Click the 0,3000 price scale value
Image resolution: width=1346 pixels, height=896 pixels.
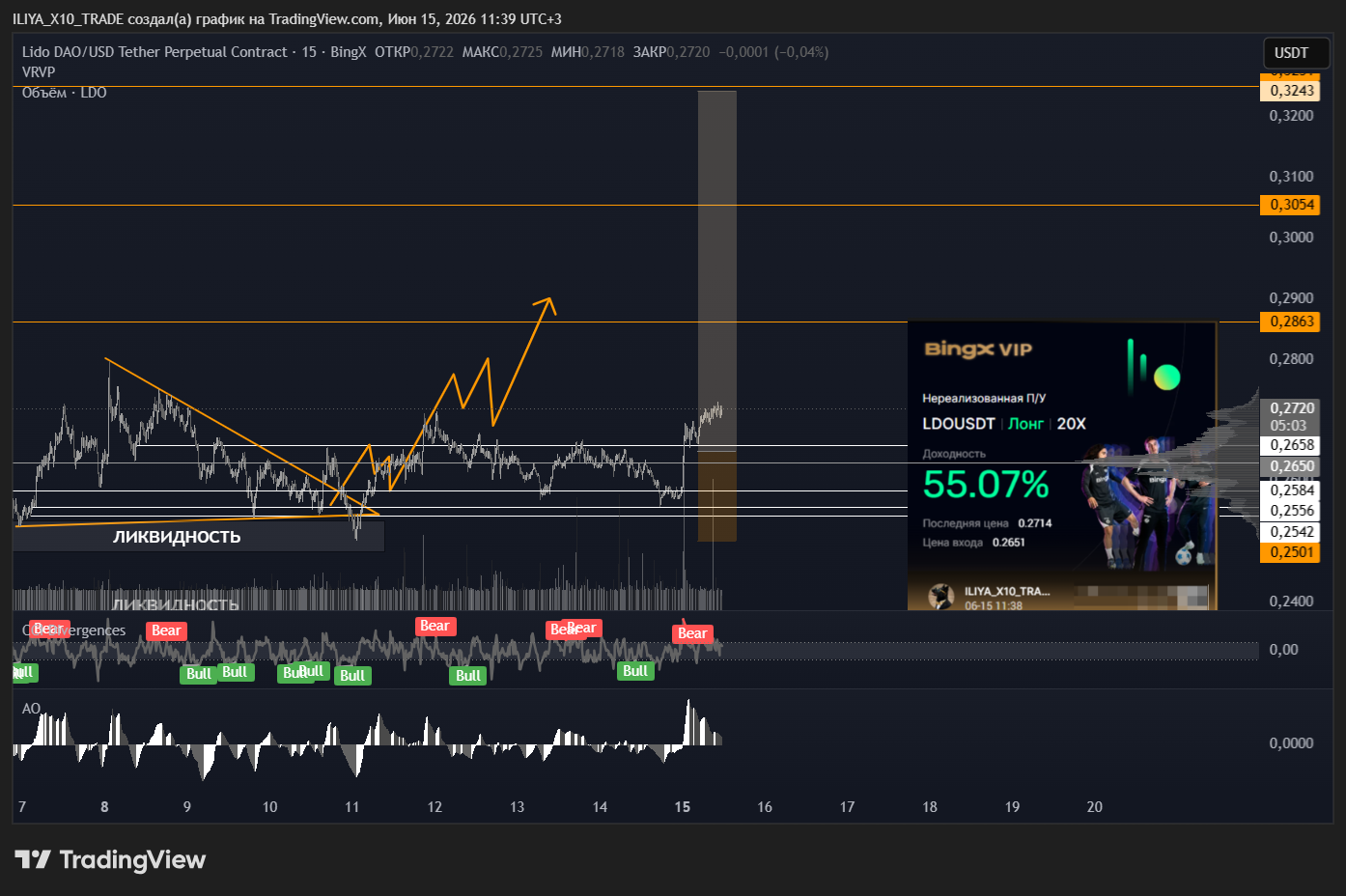[1292, 238]
